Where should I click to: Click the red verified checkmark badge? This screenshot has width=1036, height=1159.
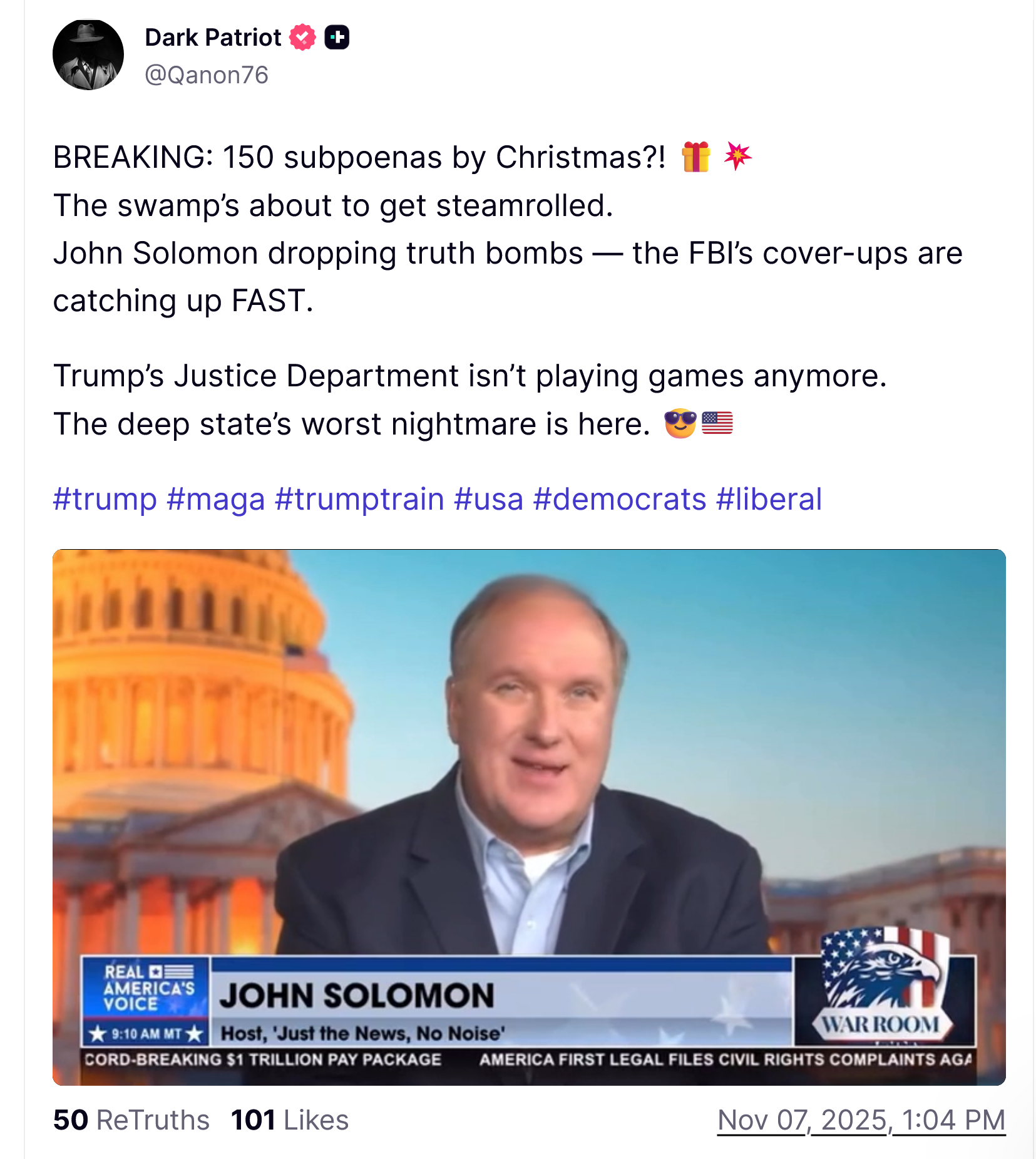click(302, 38)
